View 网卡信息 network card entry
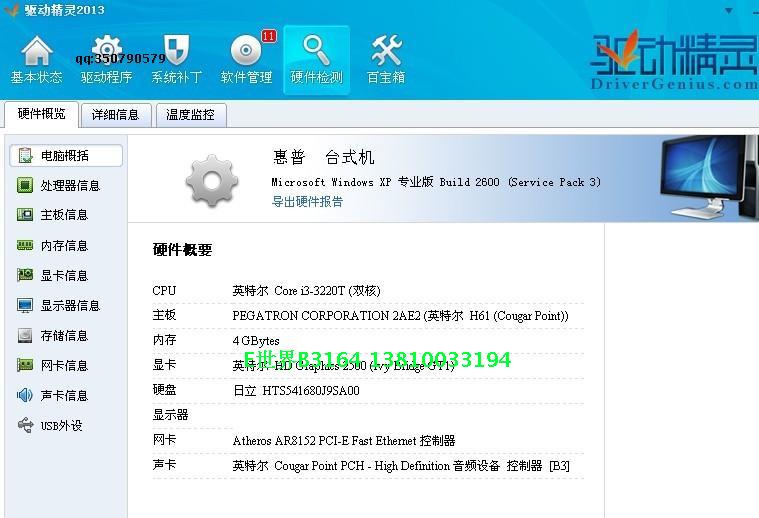 64,366
